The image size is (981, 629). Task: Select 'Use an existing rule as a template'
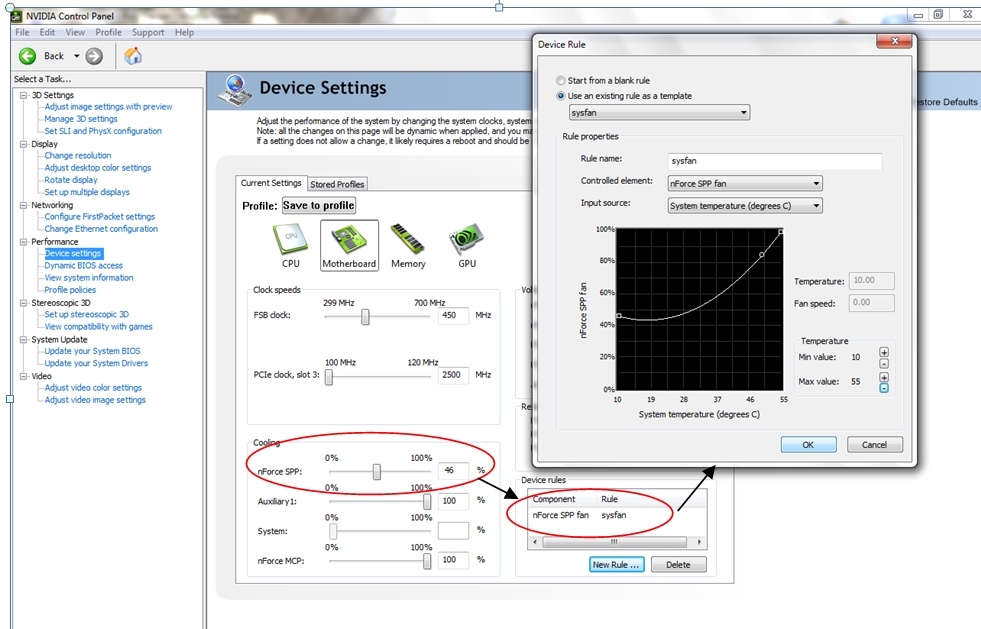pyautogui.click(x=561, y=96)
